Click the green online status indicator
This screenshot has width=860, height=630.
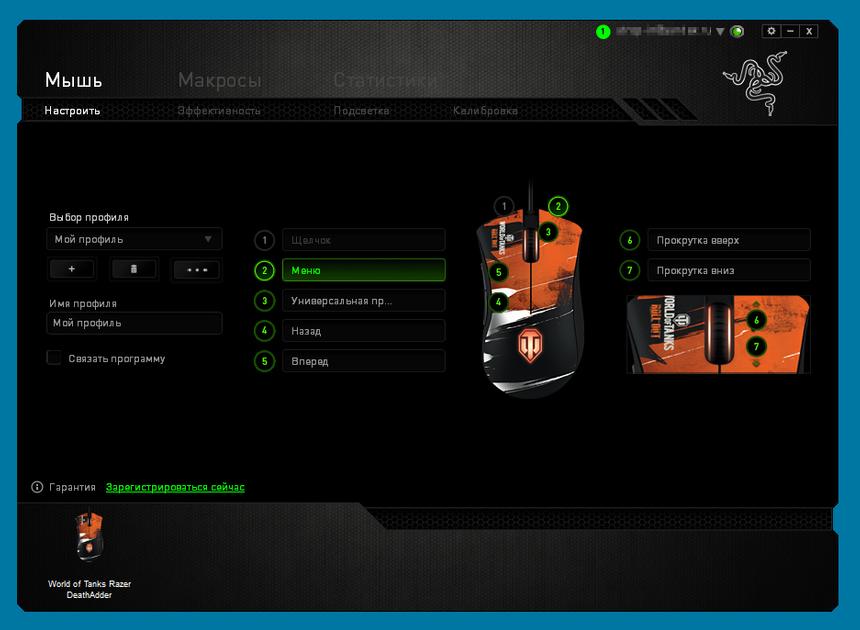pyautogui.click(x=603, y=32)
